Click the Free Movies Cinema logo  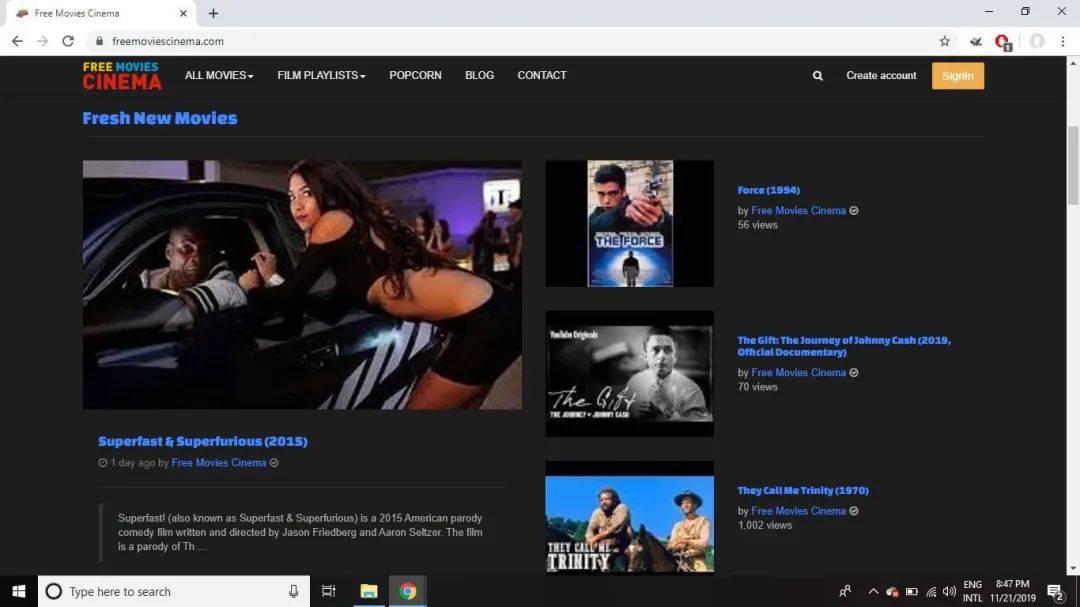pos(122,76)
